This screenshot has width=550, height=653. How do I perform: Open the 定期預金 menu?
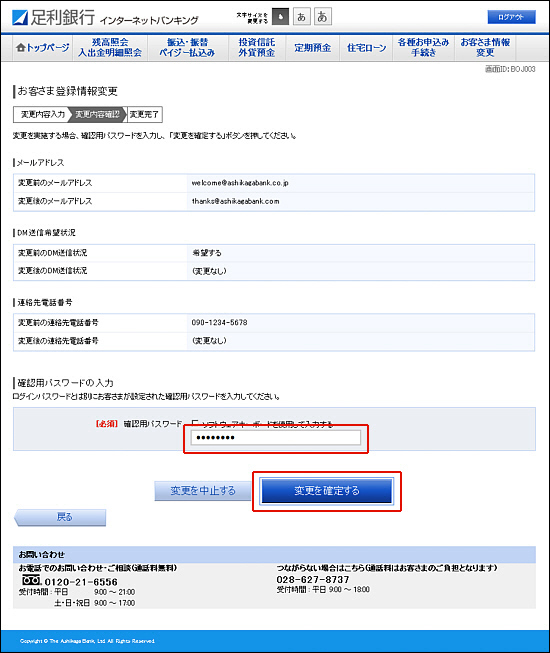tap(313, 48)
